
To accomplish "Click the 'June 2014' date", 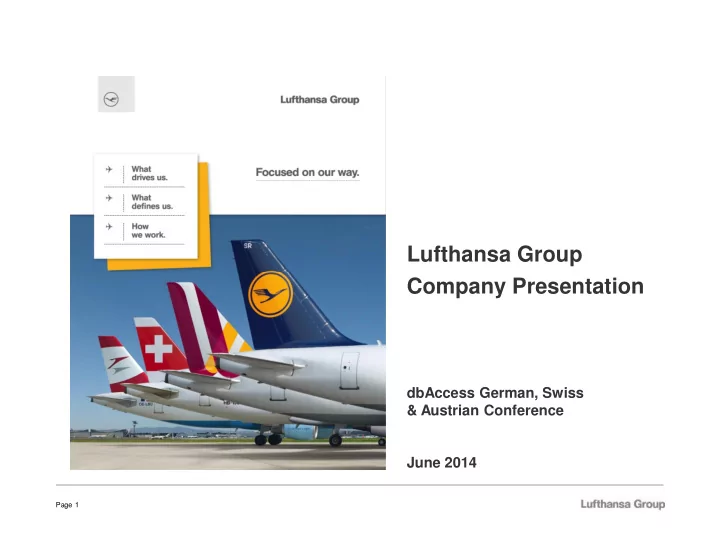I will [441, 462].
